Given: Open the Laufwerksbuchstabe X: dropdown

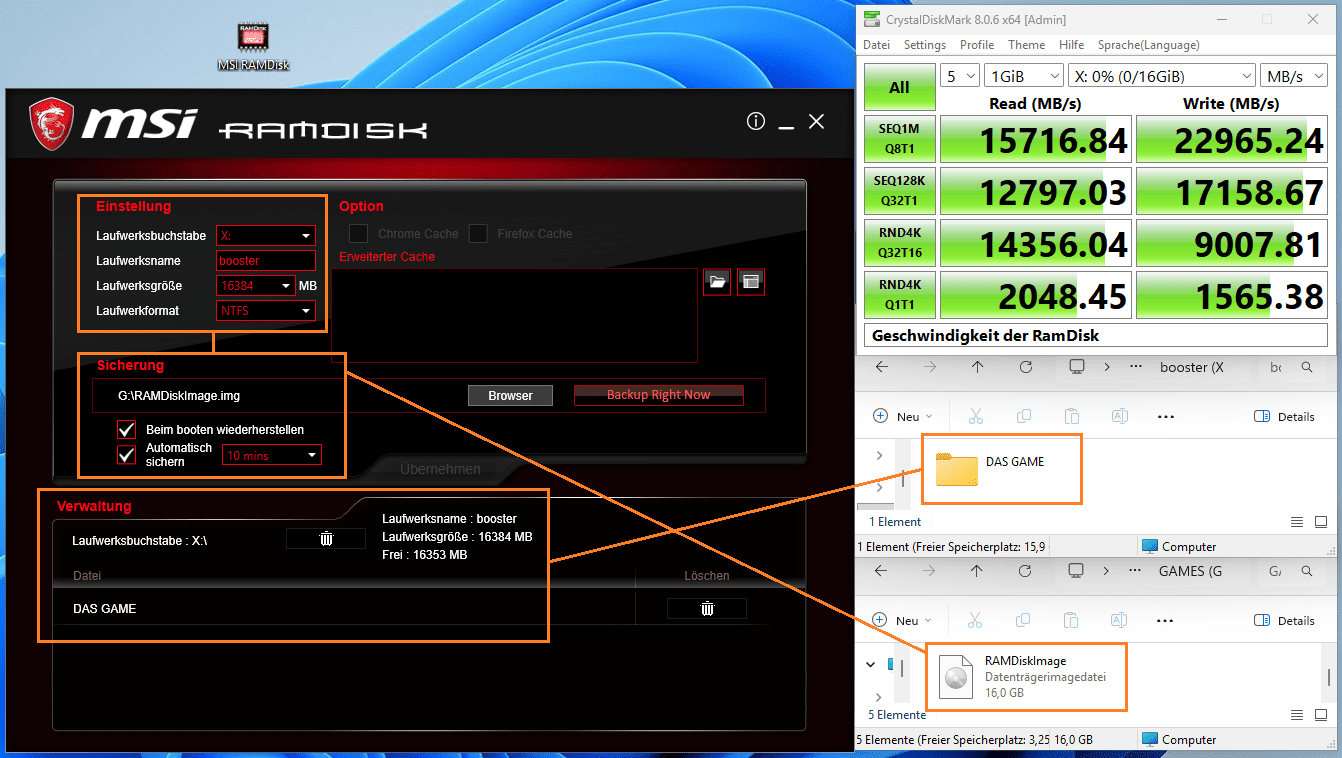Looking at the screenshot, I should coord(266,236).
